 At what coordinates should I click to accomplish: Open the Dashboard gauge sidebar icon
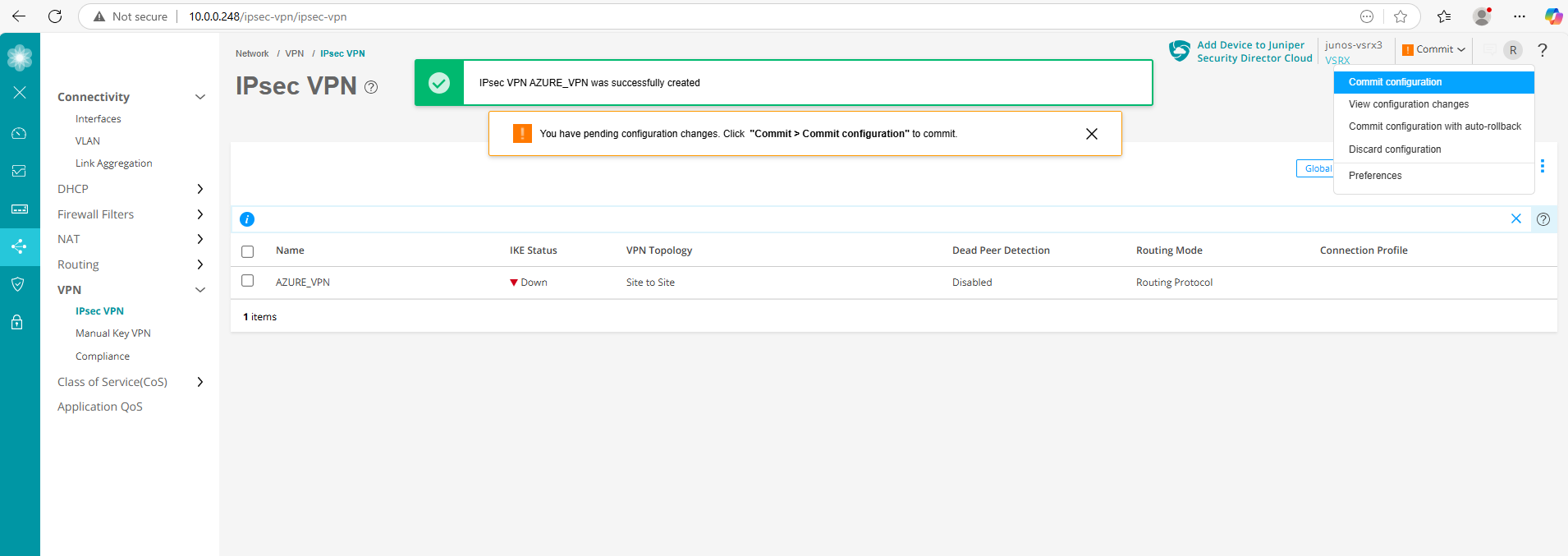[x=20, y=133]
